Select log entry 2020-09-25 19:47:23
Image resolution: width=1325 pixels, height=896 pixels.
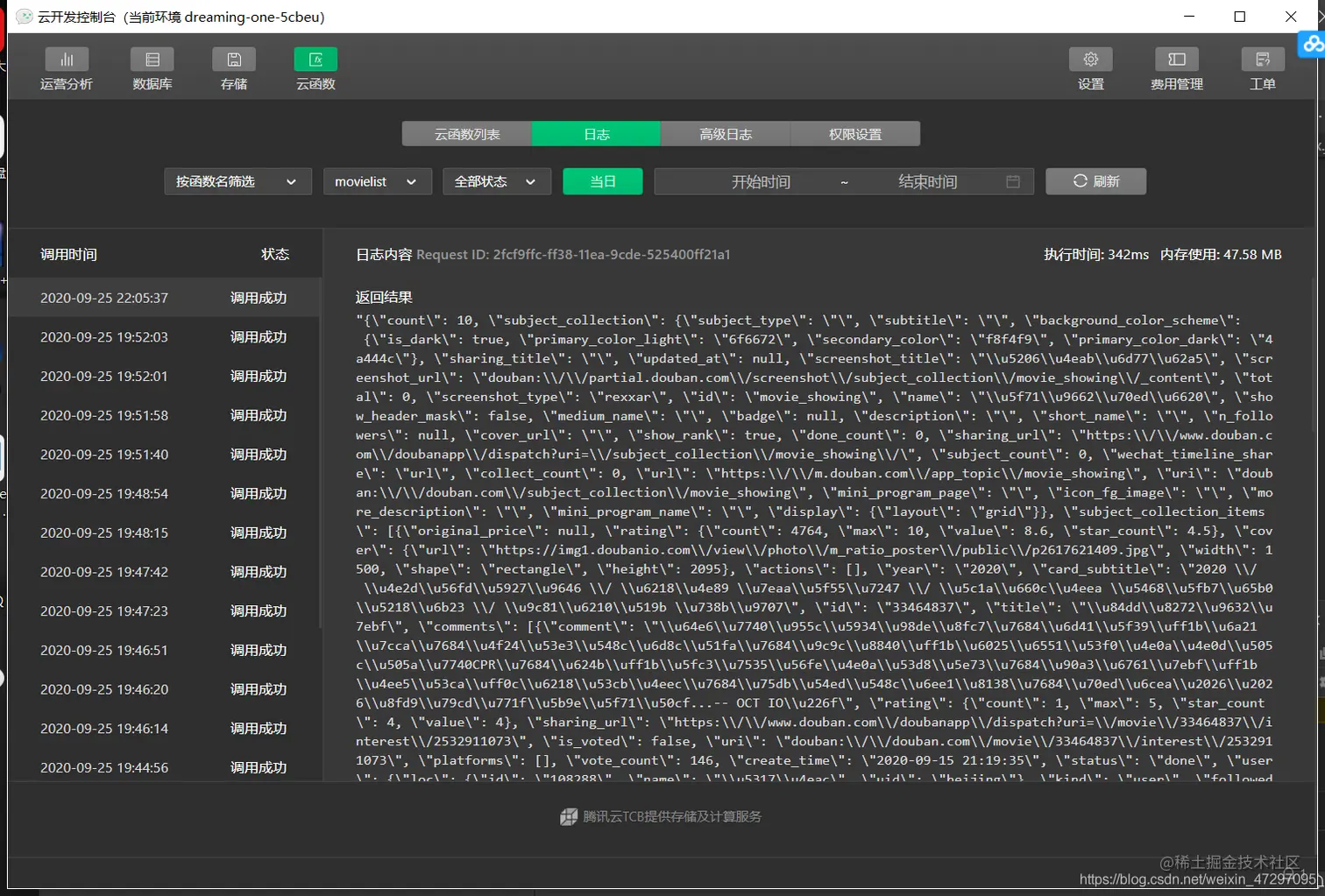click(165, 611)
